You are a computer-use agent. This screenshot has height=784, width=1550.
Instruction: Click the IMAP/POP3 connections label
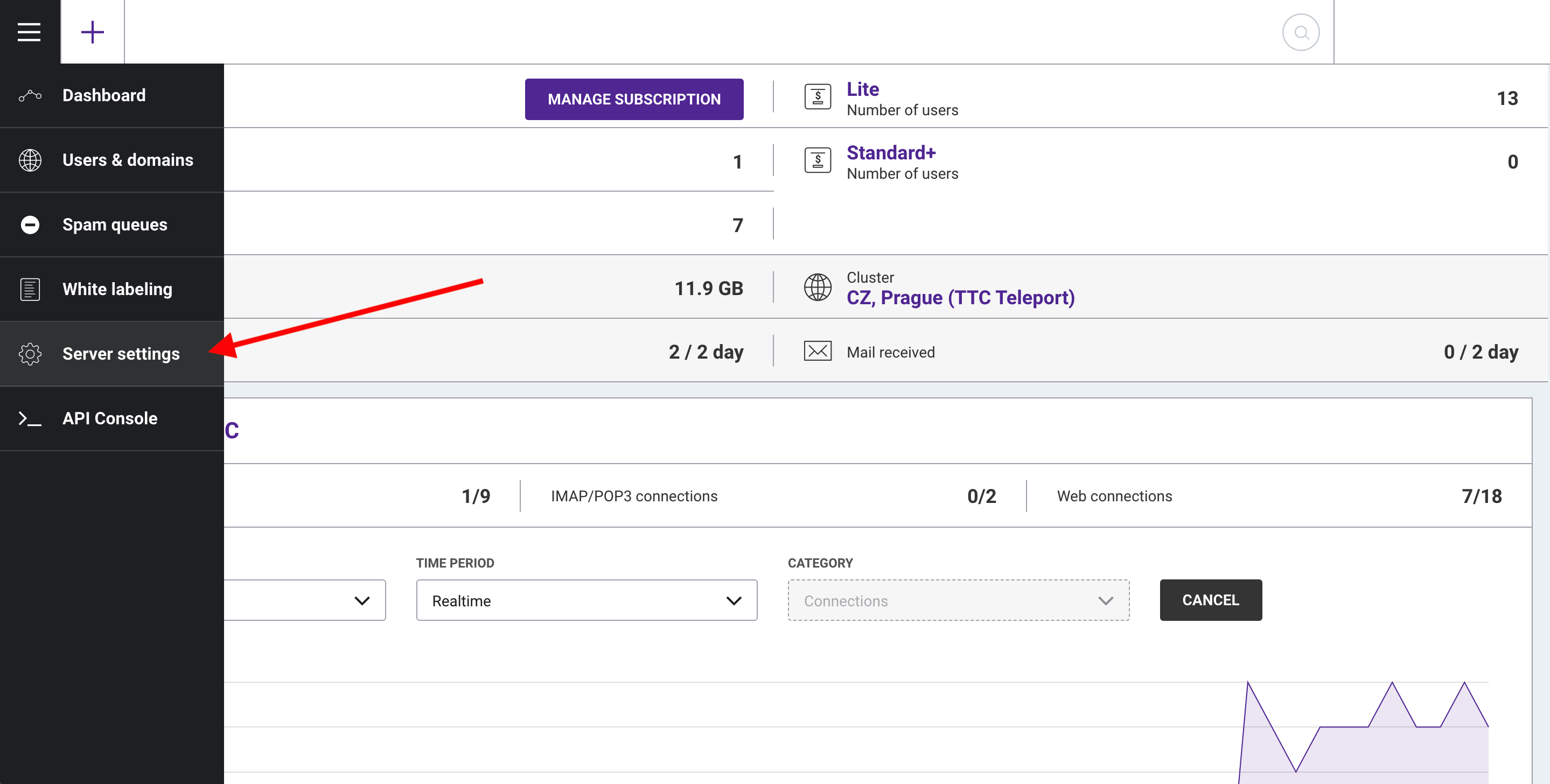[x=634, y=496]
